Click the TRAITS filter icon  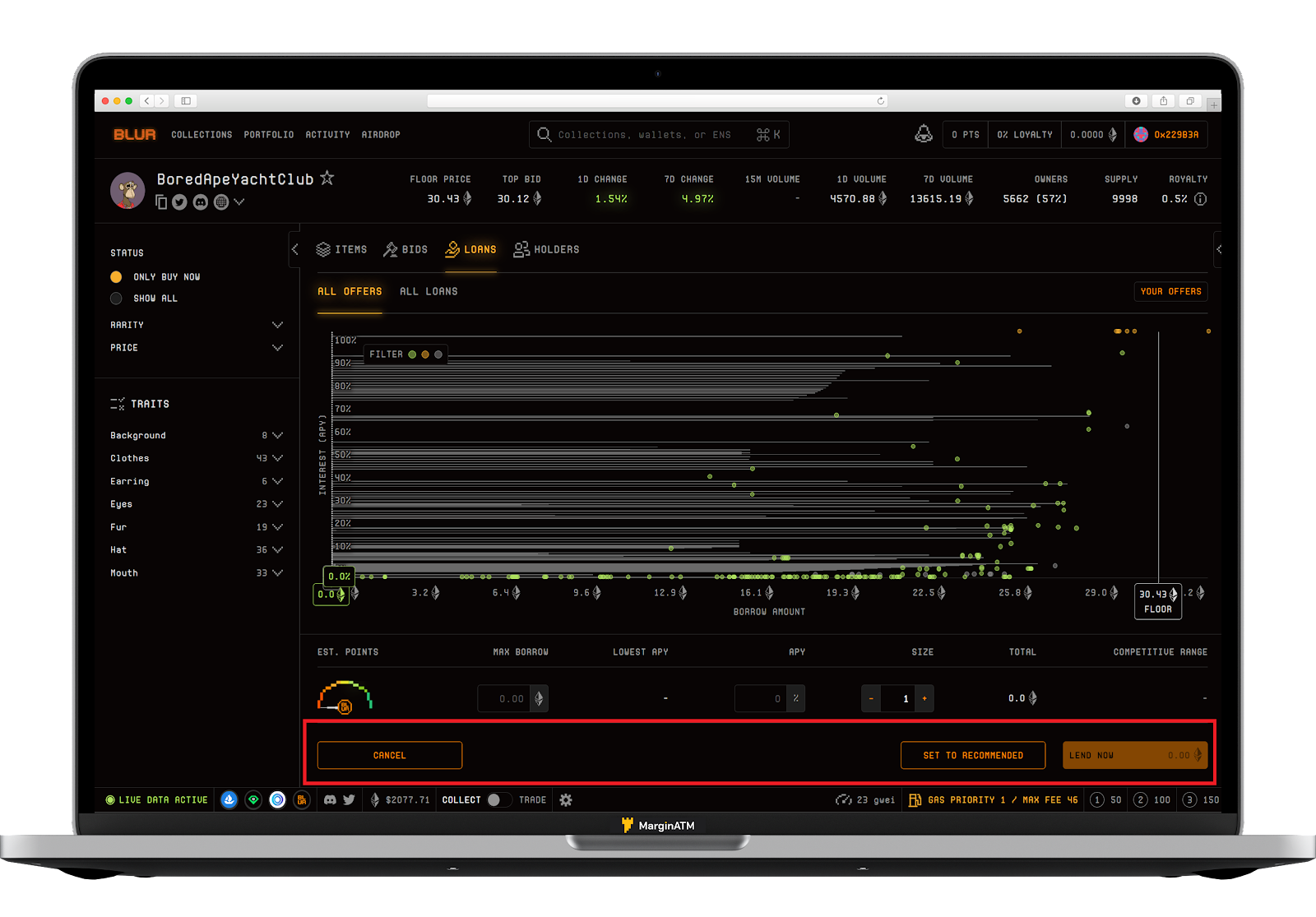[118, 404]
